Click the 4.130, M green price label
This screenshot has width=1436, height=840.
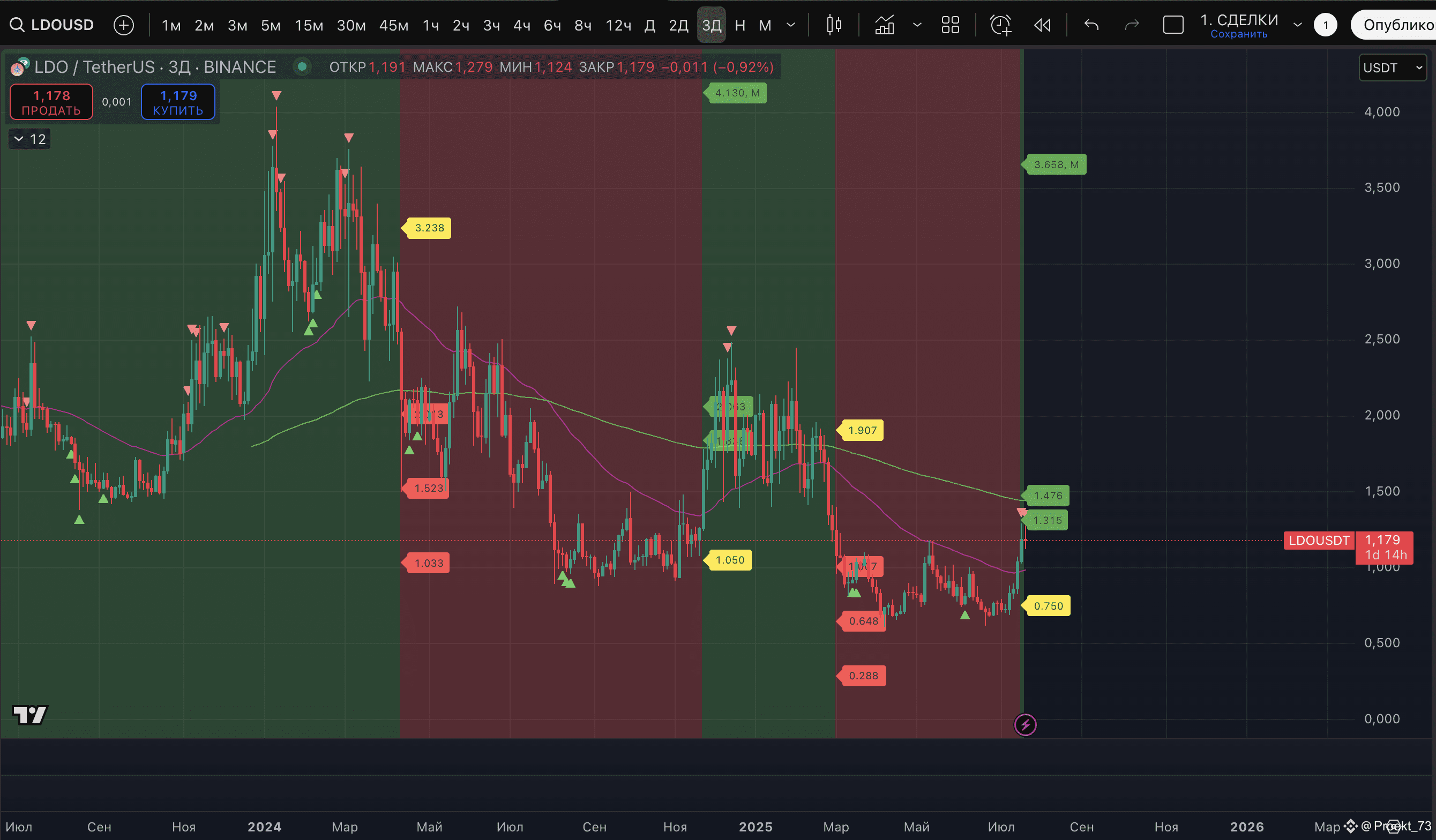(x=736, y=93)
